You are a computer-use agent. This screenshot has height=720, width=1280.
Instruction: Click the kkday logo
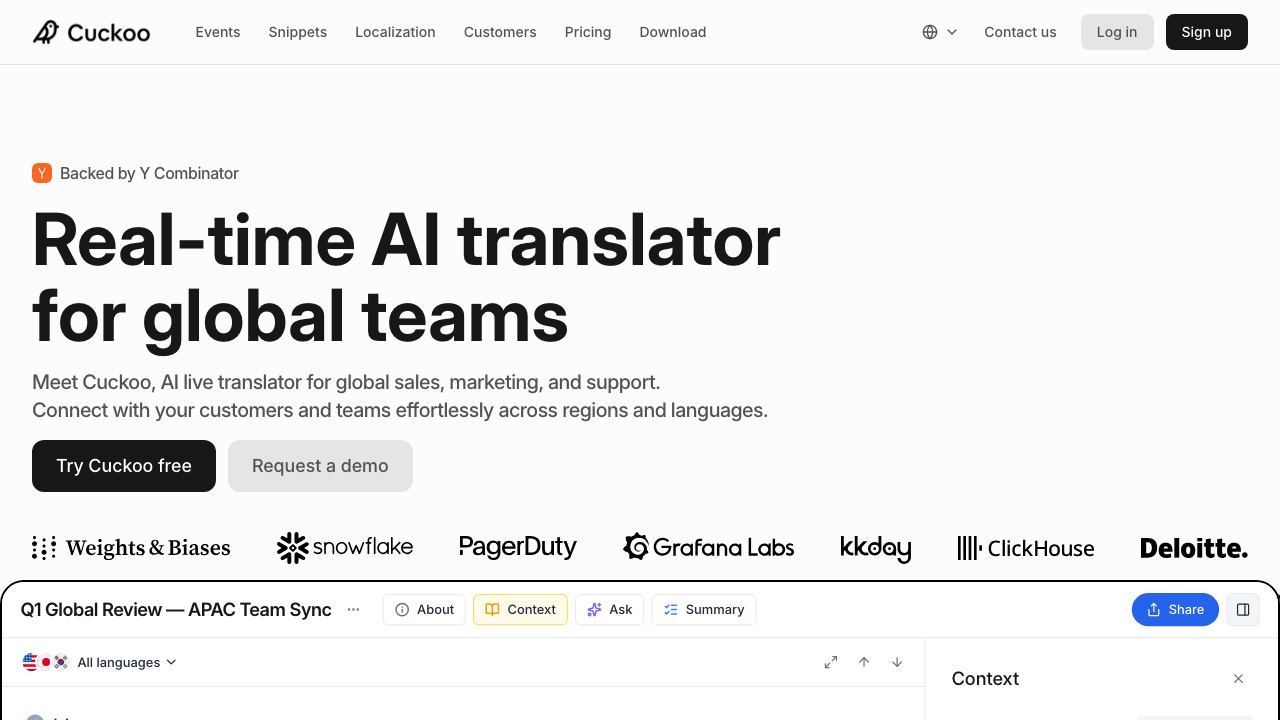pyautogui.click(x=876, y=548)
